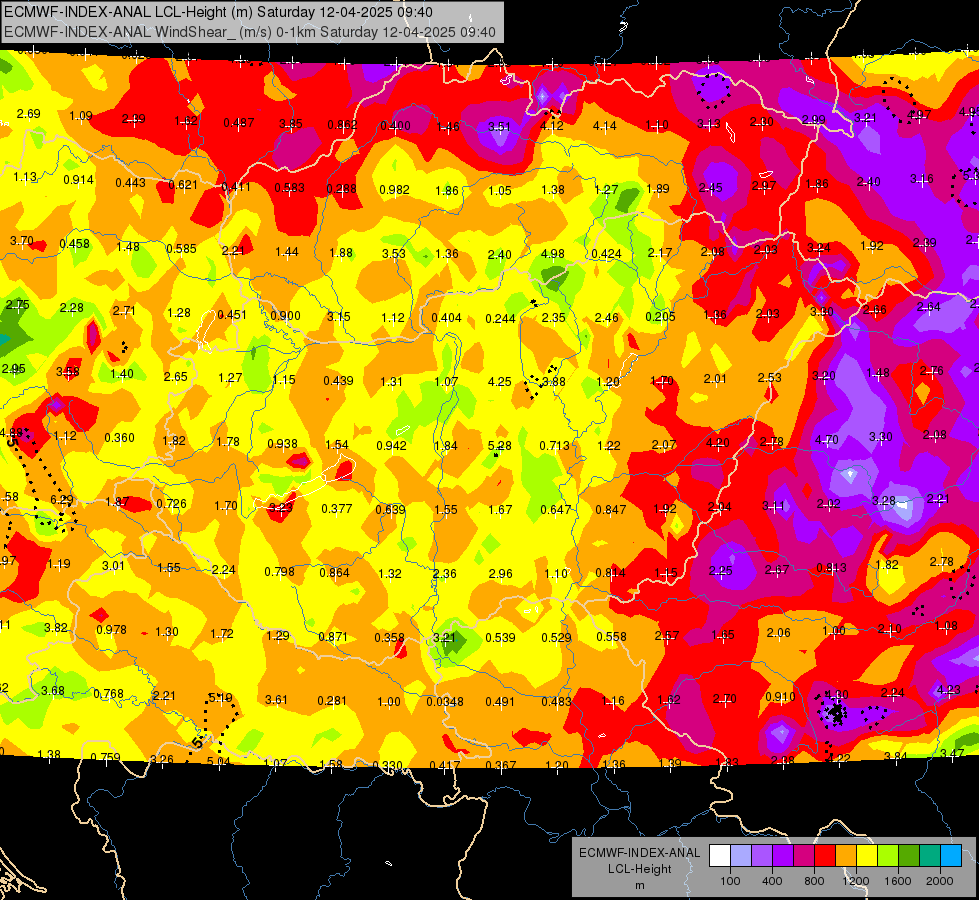Click wind shear value 0.798
Screen dimensions: 979x900
click(x=280, y=572)
